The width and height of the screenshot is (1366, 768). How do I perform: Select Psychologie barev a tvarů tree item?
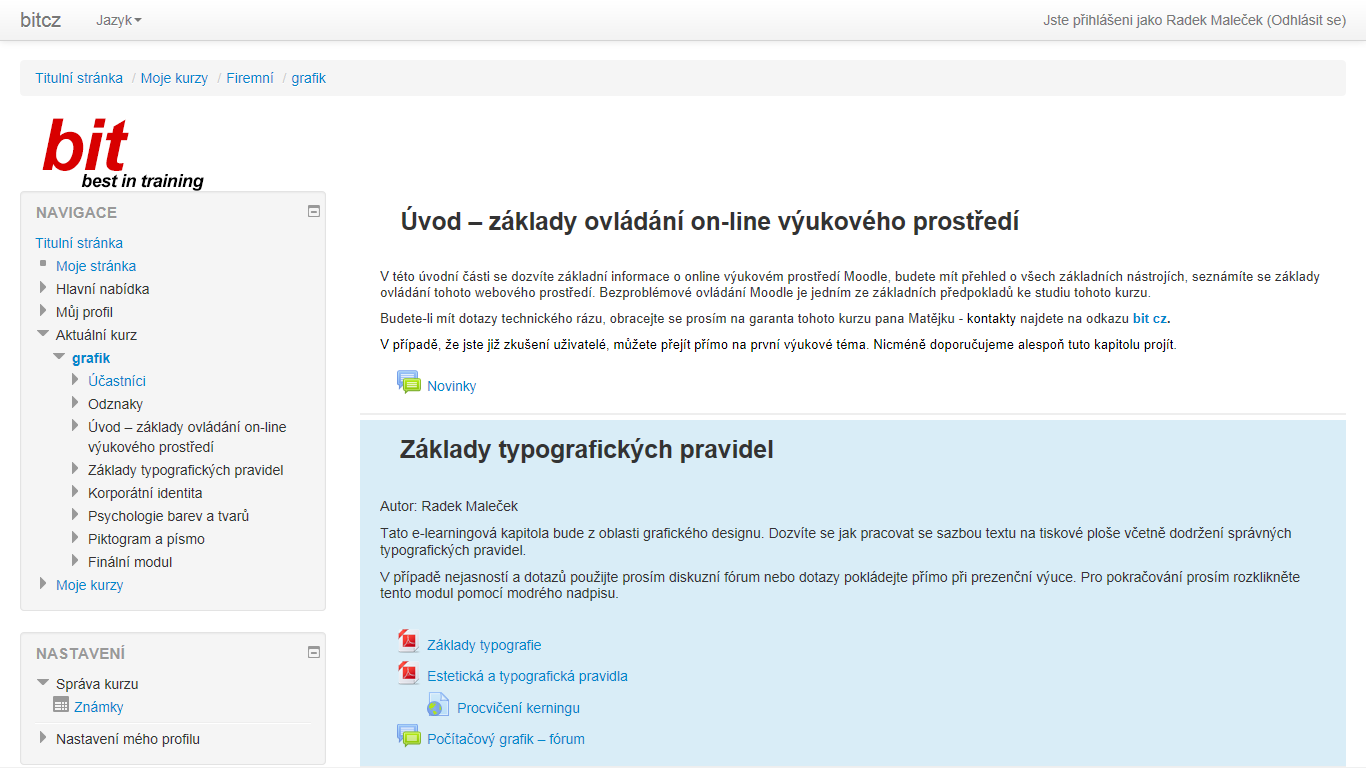click(x=168, y=516)
